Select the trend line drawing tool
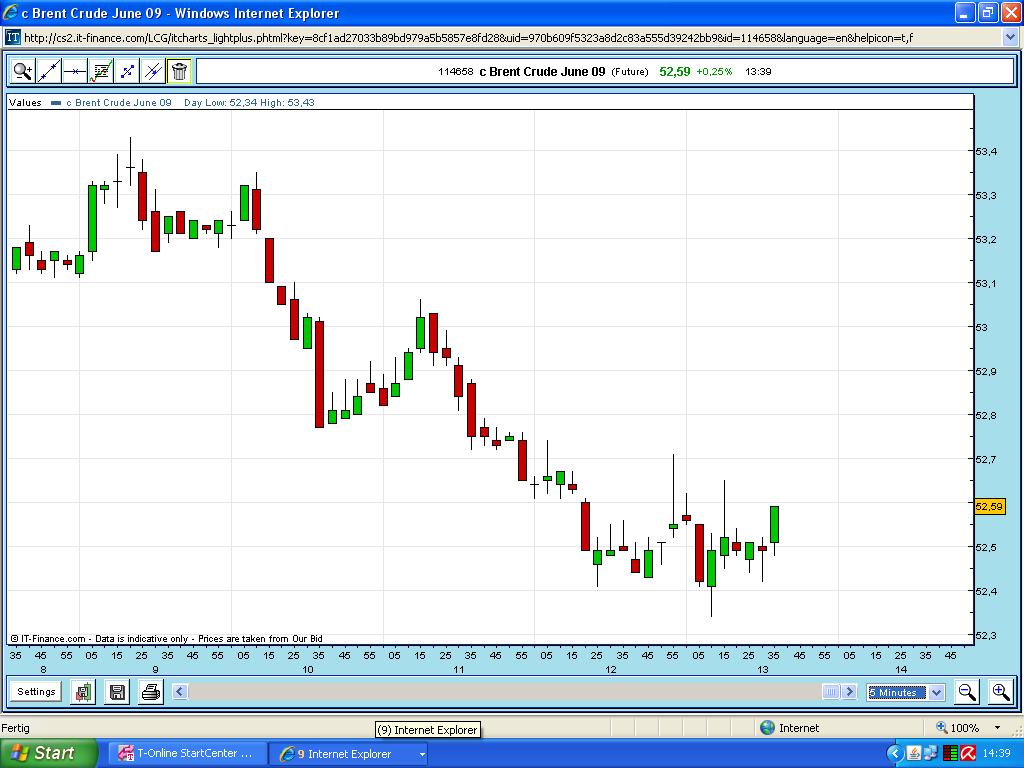Image resolution: width=1024 pixels, height=768 pixels. coord(49,71)
